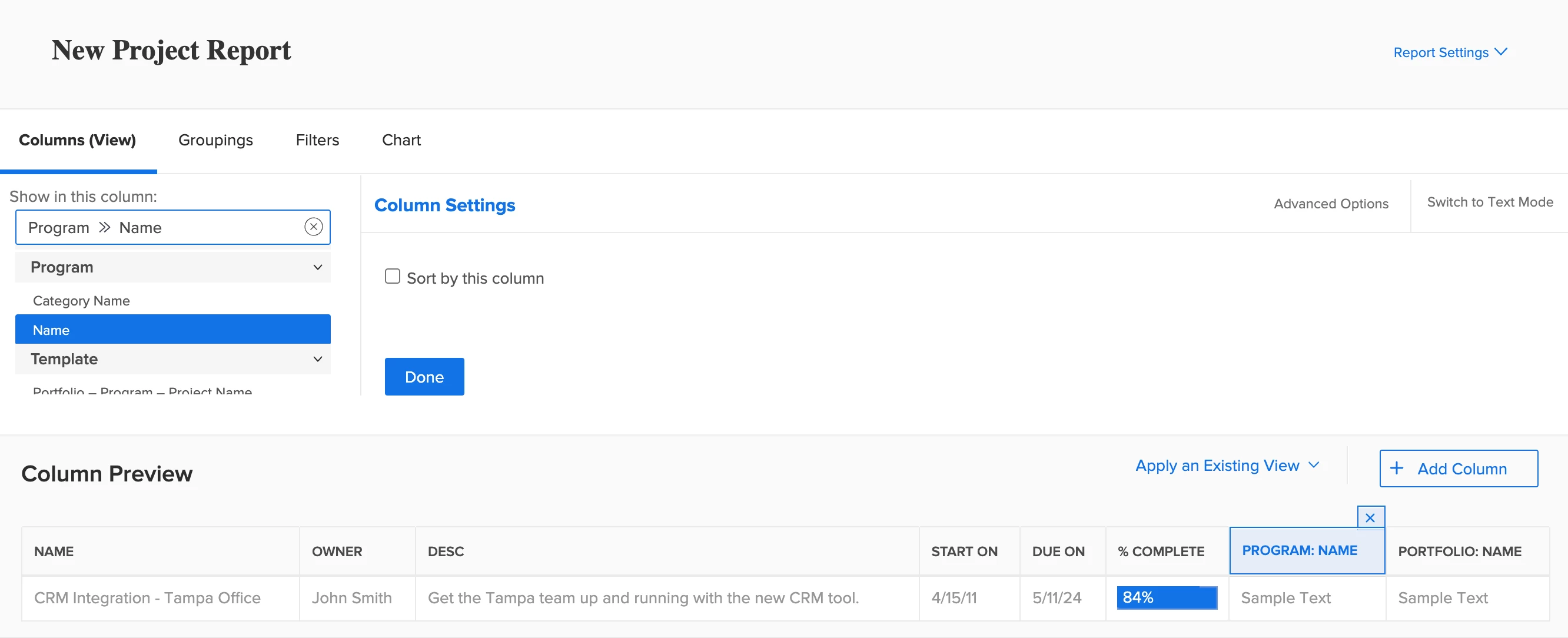Enable Sort by this column checkbox
Screen dimensions: 1568x638
[x=392, y=277]
